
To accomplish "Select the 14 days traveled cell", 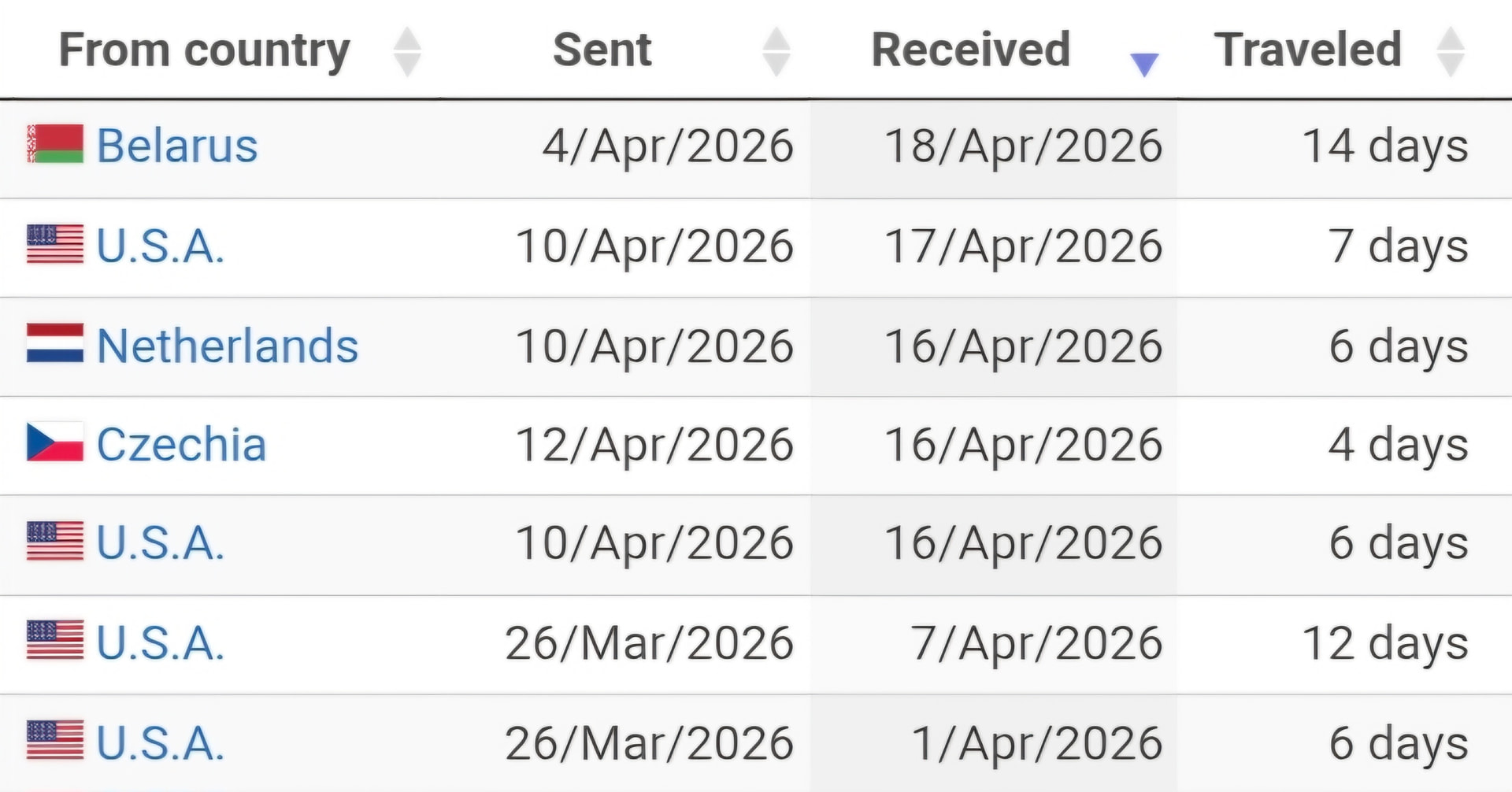I will tap(1384, 146).
